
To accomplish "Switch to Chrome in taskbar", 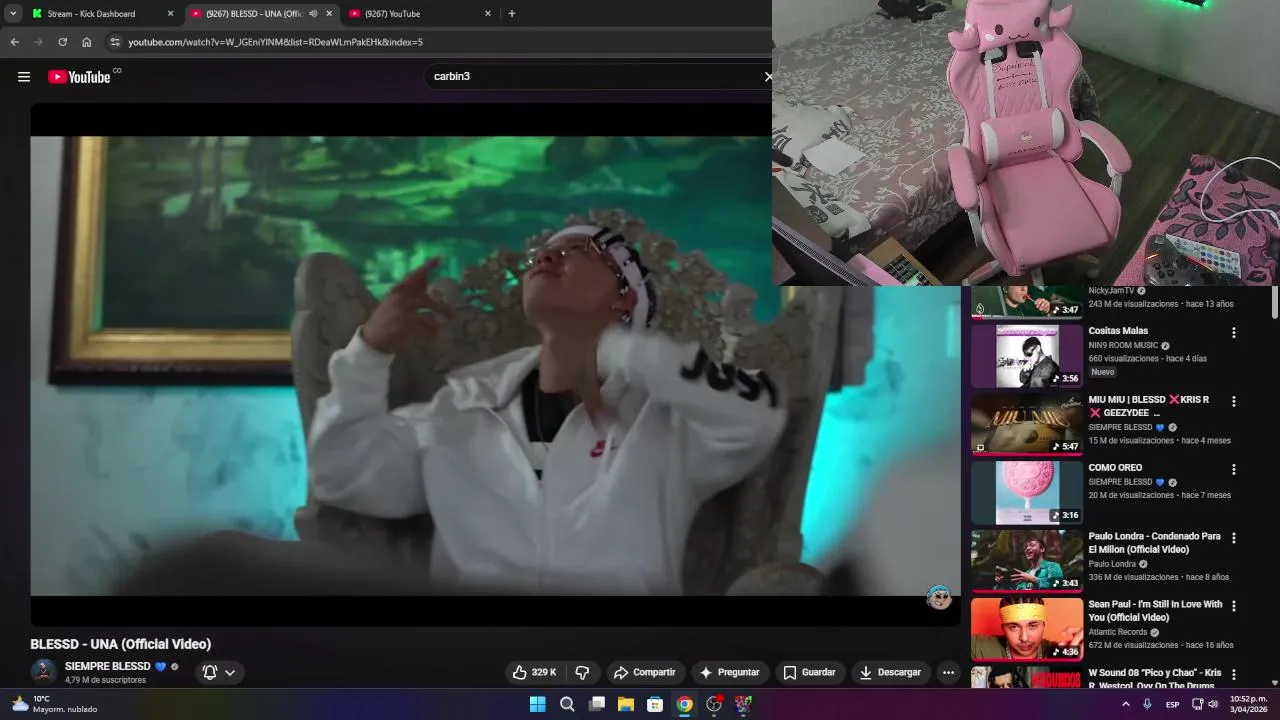I will 684,704.
